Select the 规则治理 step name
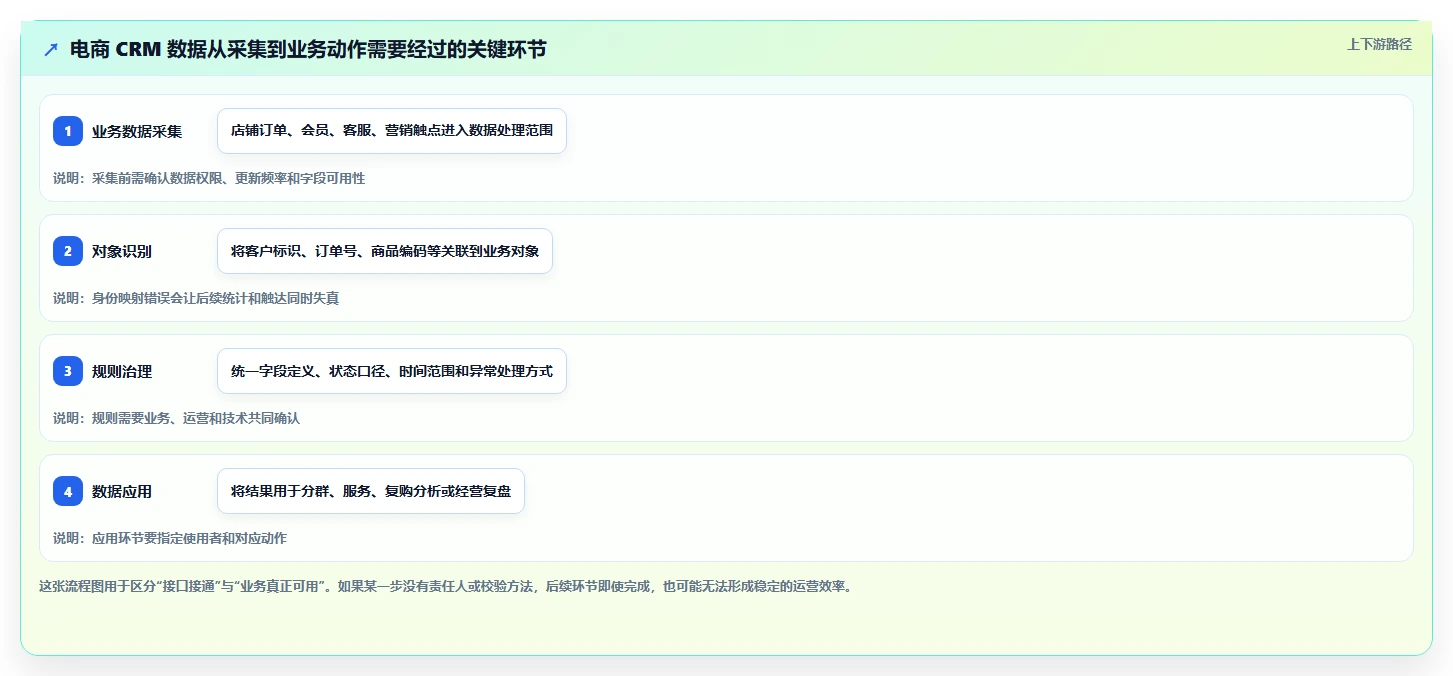The width and height of the screenshot is (1453, 676). 122,371
